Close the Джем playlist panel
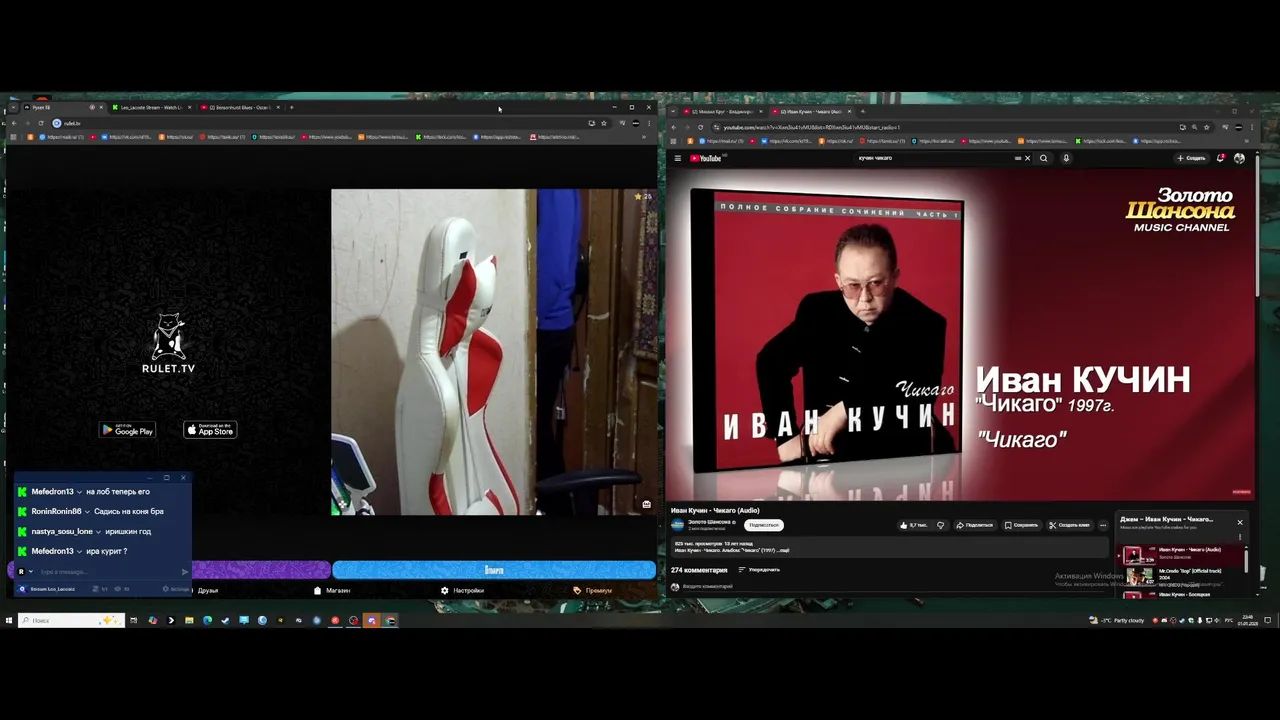Viewport: 1280px width, 720px height. (1240, 522)
